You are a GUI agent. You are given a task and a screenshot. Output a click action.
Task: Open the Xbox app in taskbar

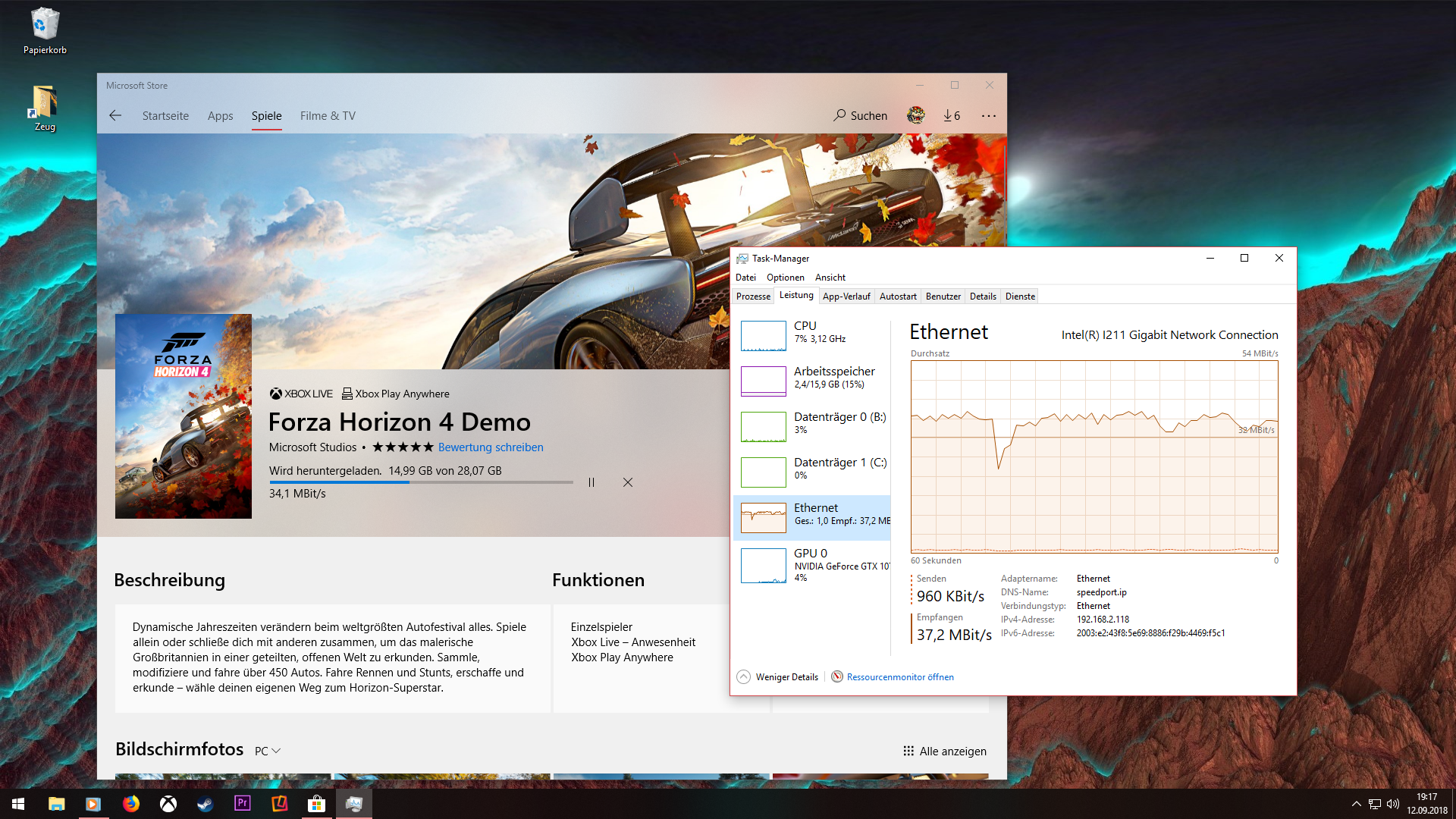click(168, 804)
